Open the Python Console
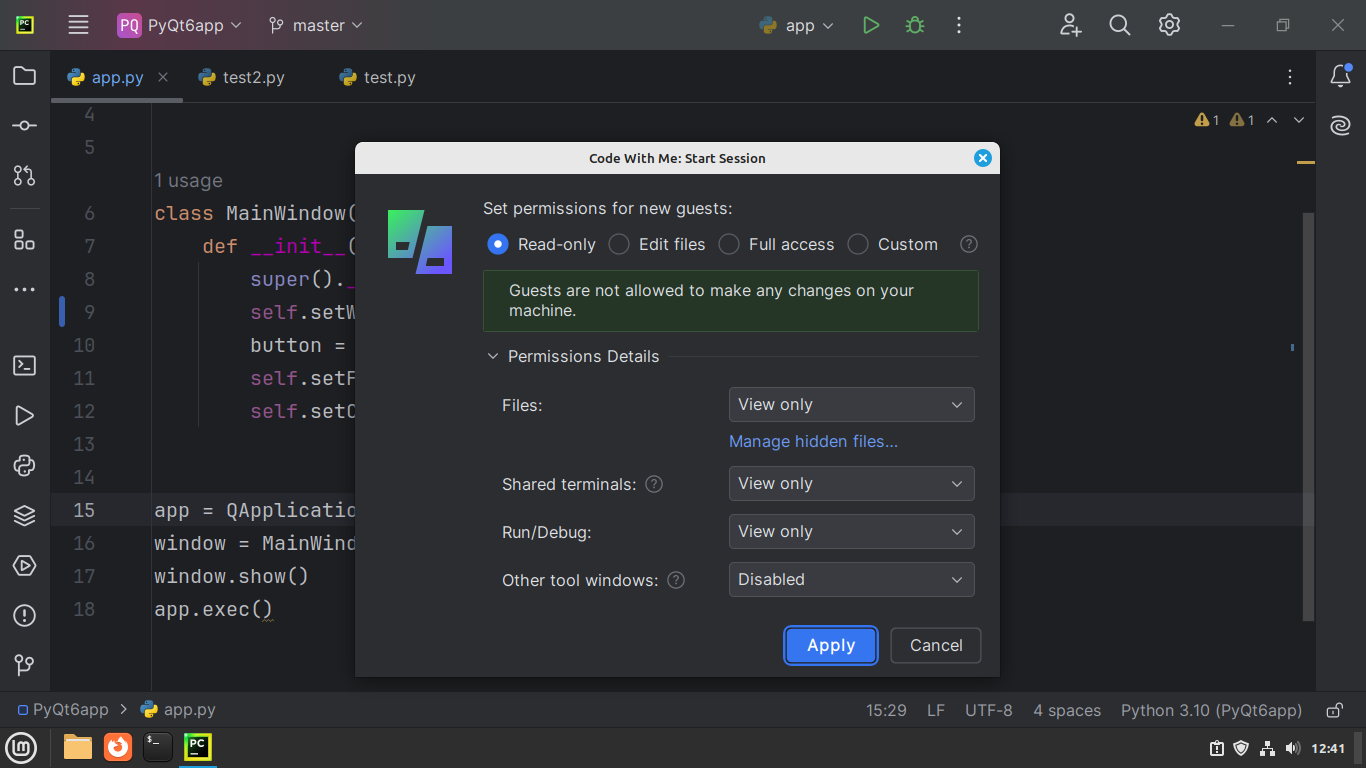The image size is (1366, 768). click(x=24, y=465)
